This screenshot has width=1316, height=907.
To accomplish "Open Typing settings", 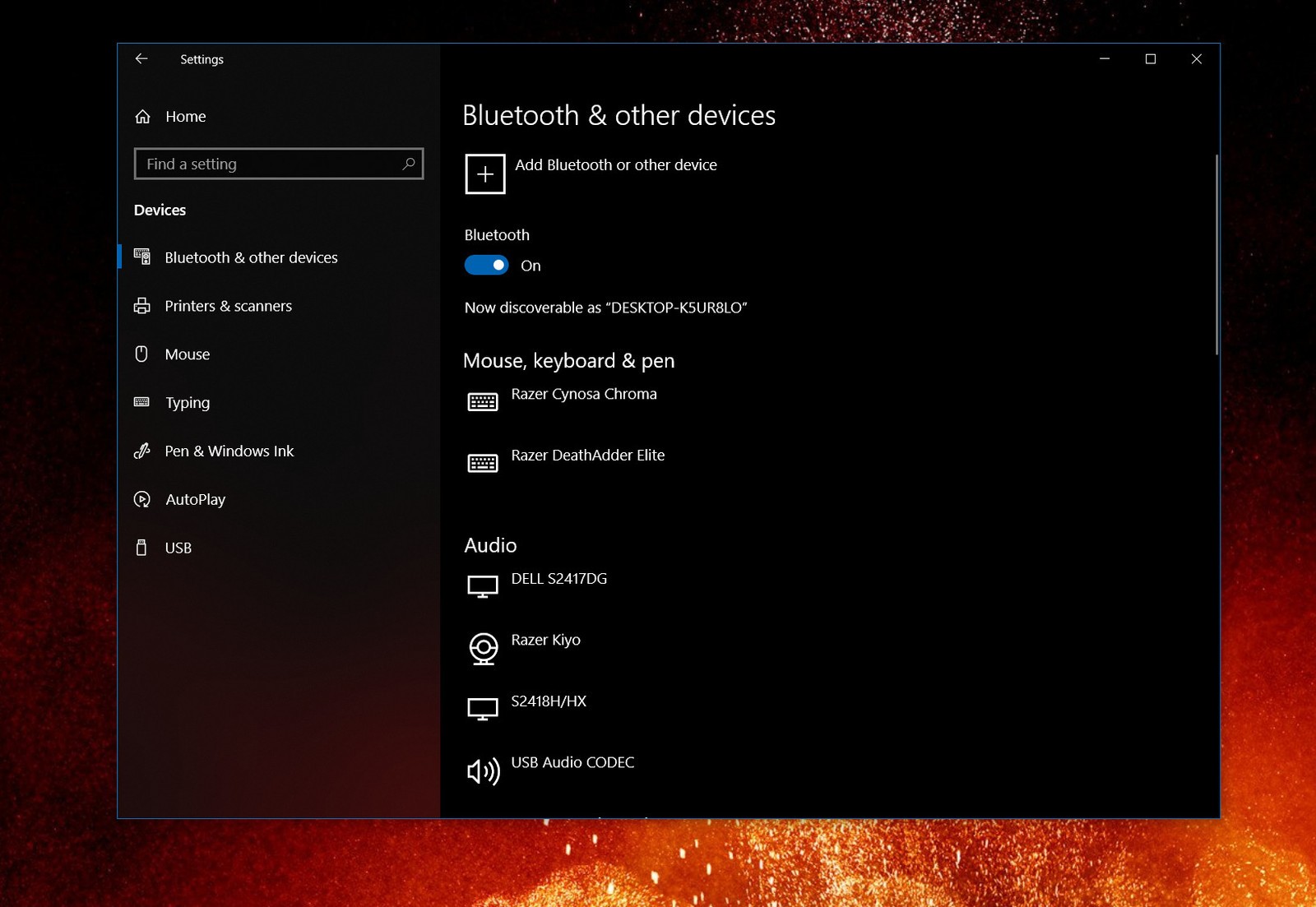I will coord(280,402).
